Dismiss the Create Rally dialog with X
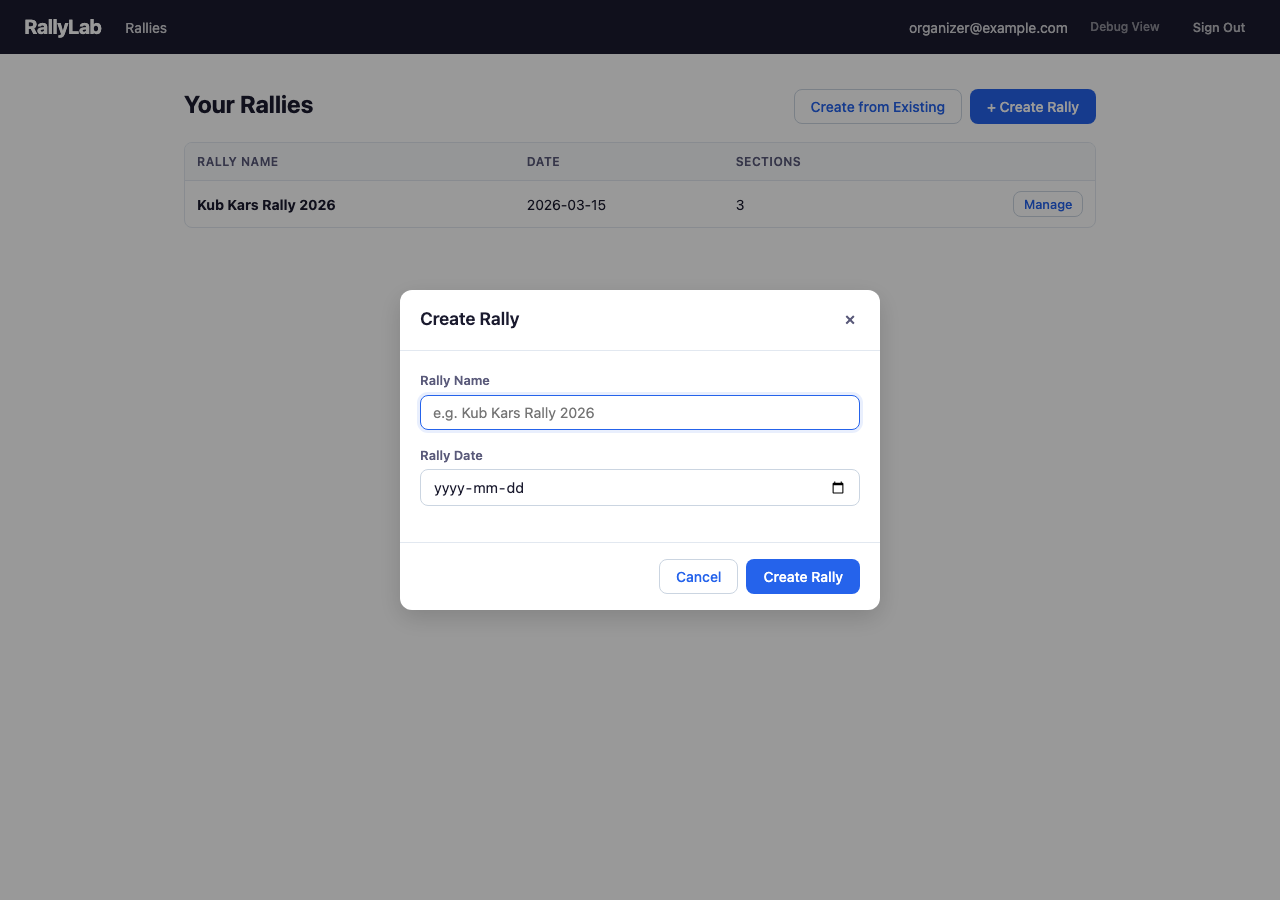The image size is (1280, 900). coord(849,319)
